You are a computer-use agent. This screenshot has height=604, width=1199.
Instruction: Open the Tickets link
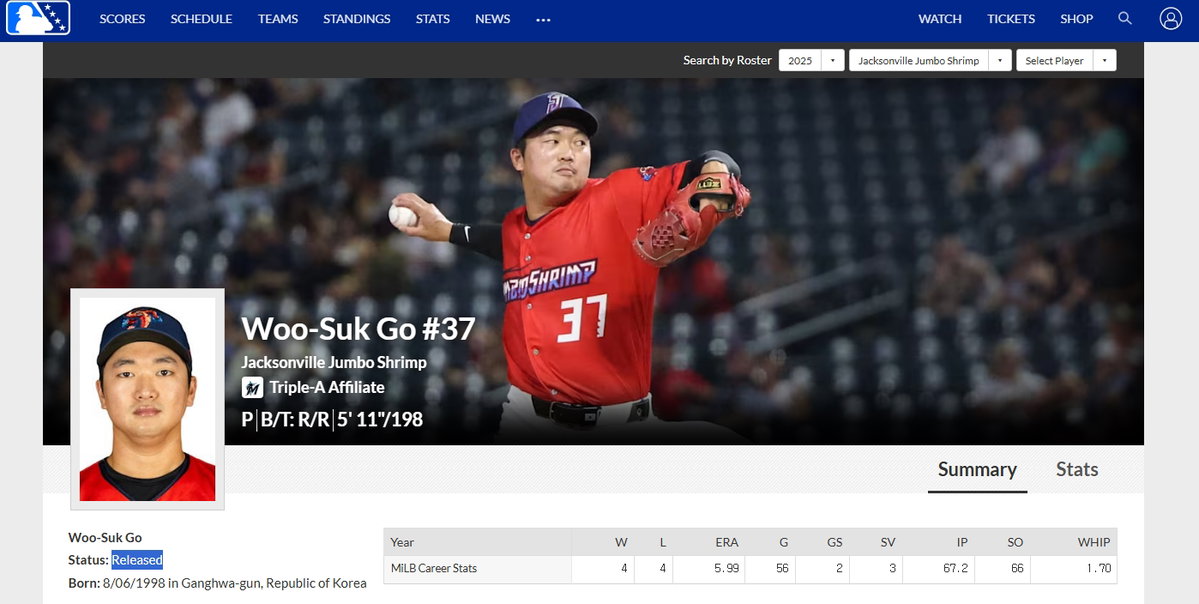pos(1011,19)
